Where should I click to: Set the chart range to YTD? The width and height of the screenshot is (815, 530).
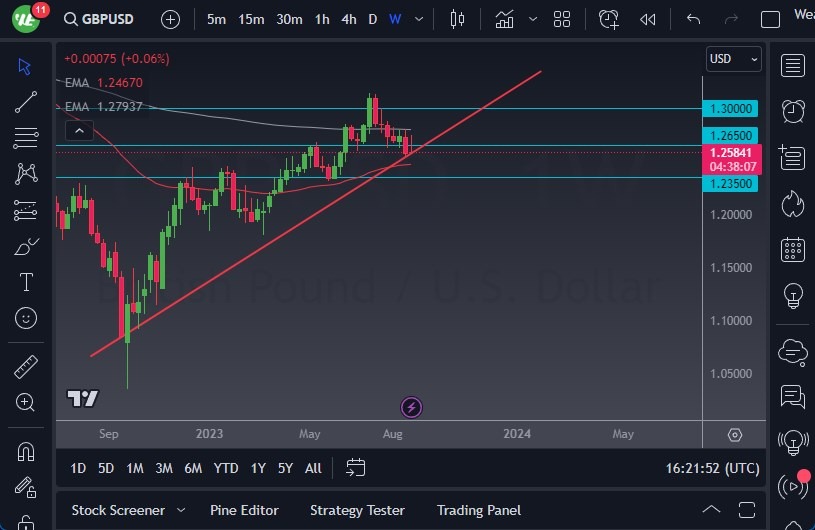coord(226,468)
